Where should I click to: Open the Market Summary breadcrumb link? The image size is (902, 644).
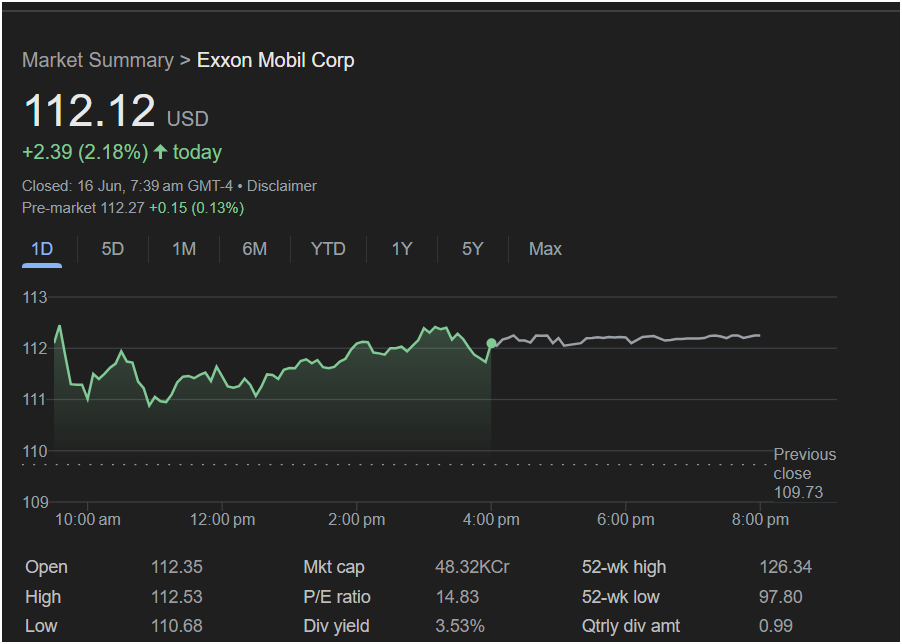point(98,60)
